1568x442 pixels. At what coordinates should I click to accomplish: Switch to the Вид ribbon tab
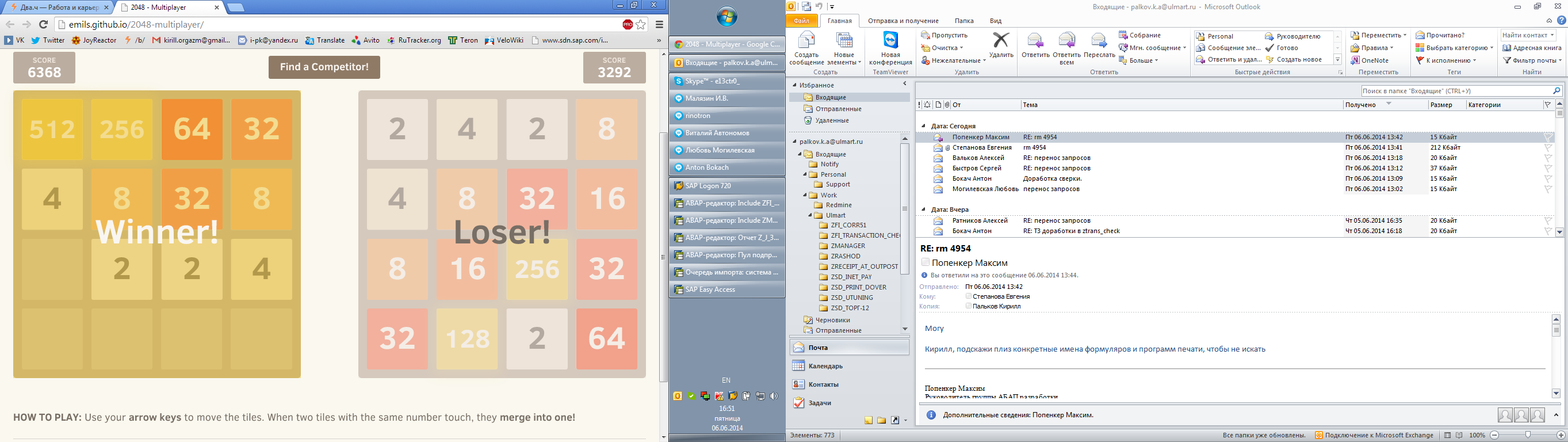click(995, 21)
